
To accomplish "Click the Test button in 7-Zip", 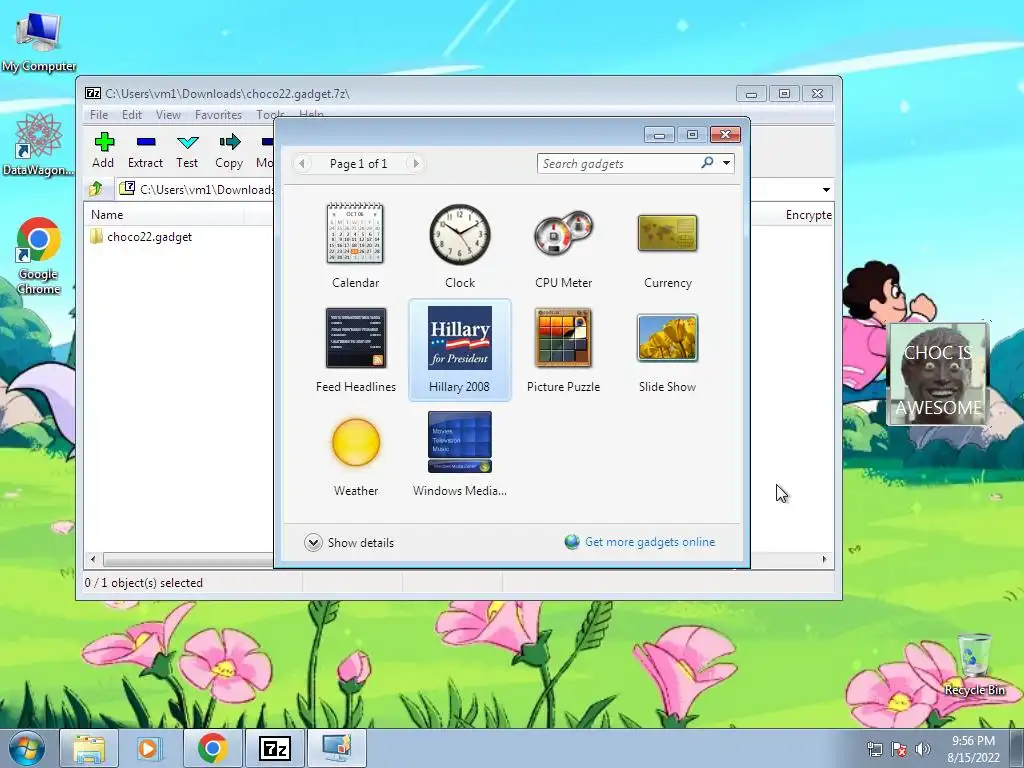I will [187, 150].
